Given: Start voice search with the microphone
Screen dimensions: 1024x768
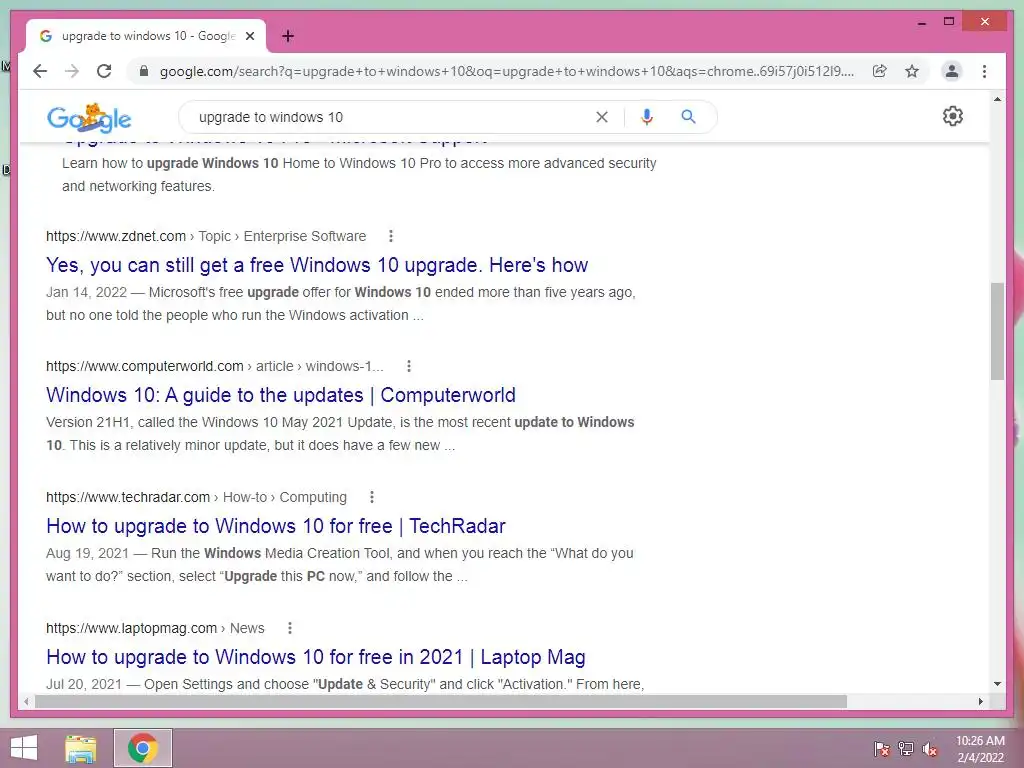Looking at the screenshot, I should pos(647,117).
